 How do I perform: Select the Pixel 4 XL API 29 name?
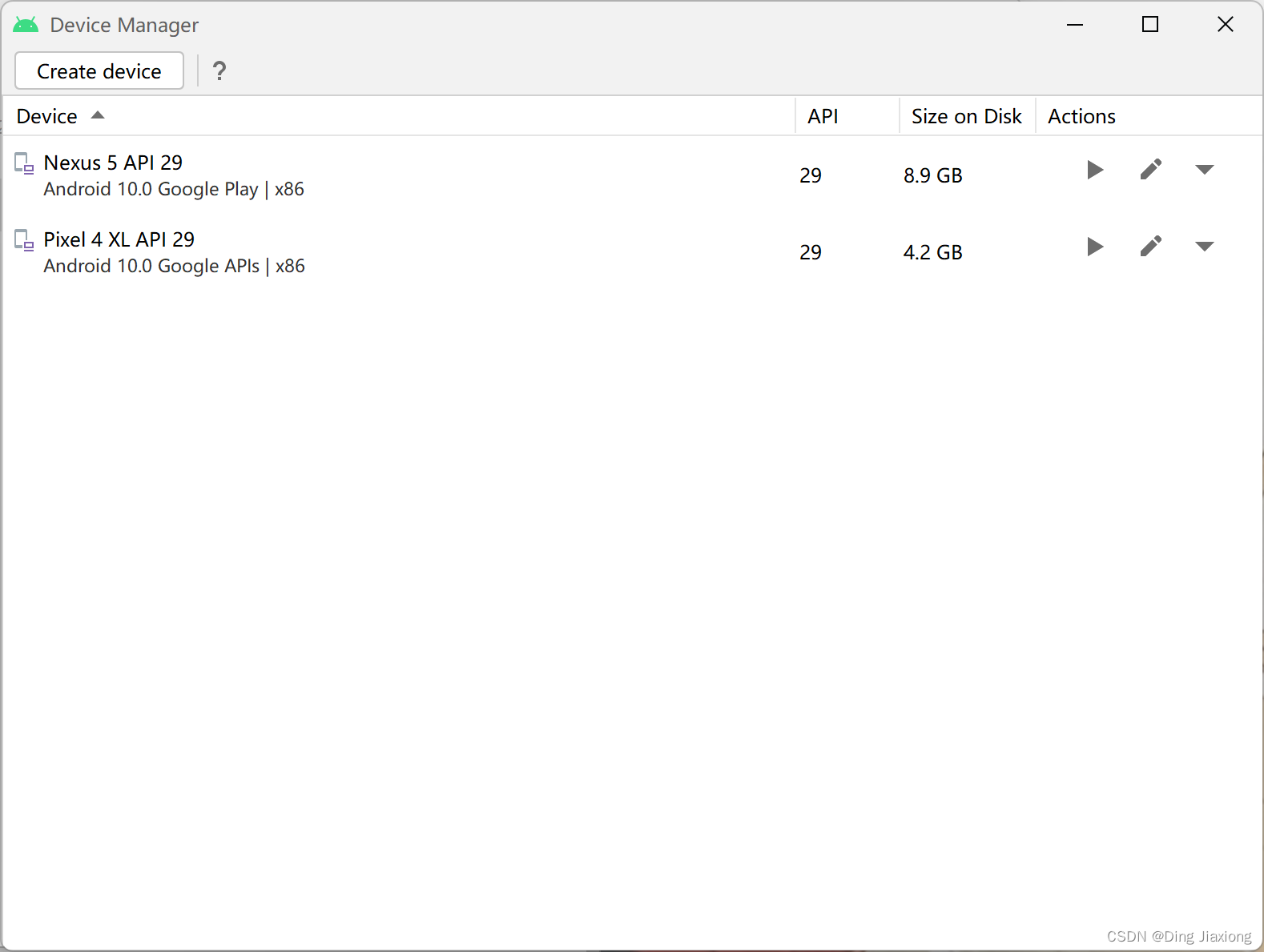pos(119,239)
